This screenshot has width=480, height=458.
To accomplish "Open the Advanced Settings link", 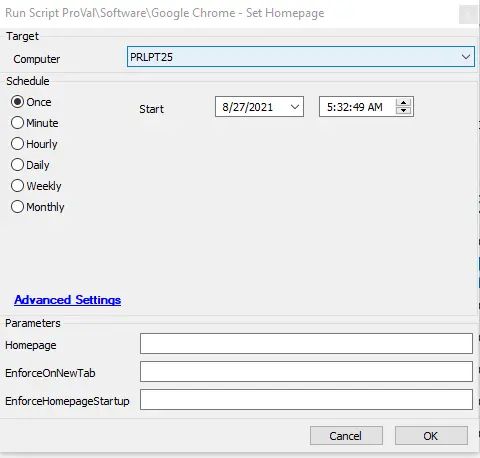I will point(67,300).
